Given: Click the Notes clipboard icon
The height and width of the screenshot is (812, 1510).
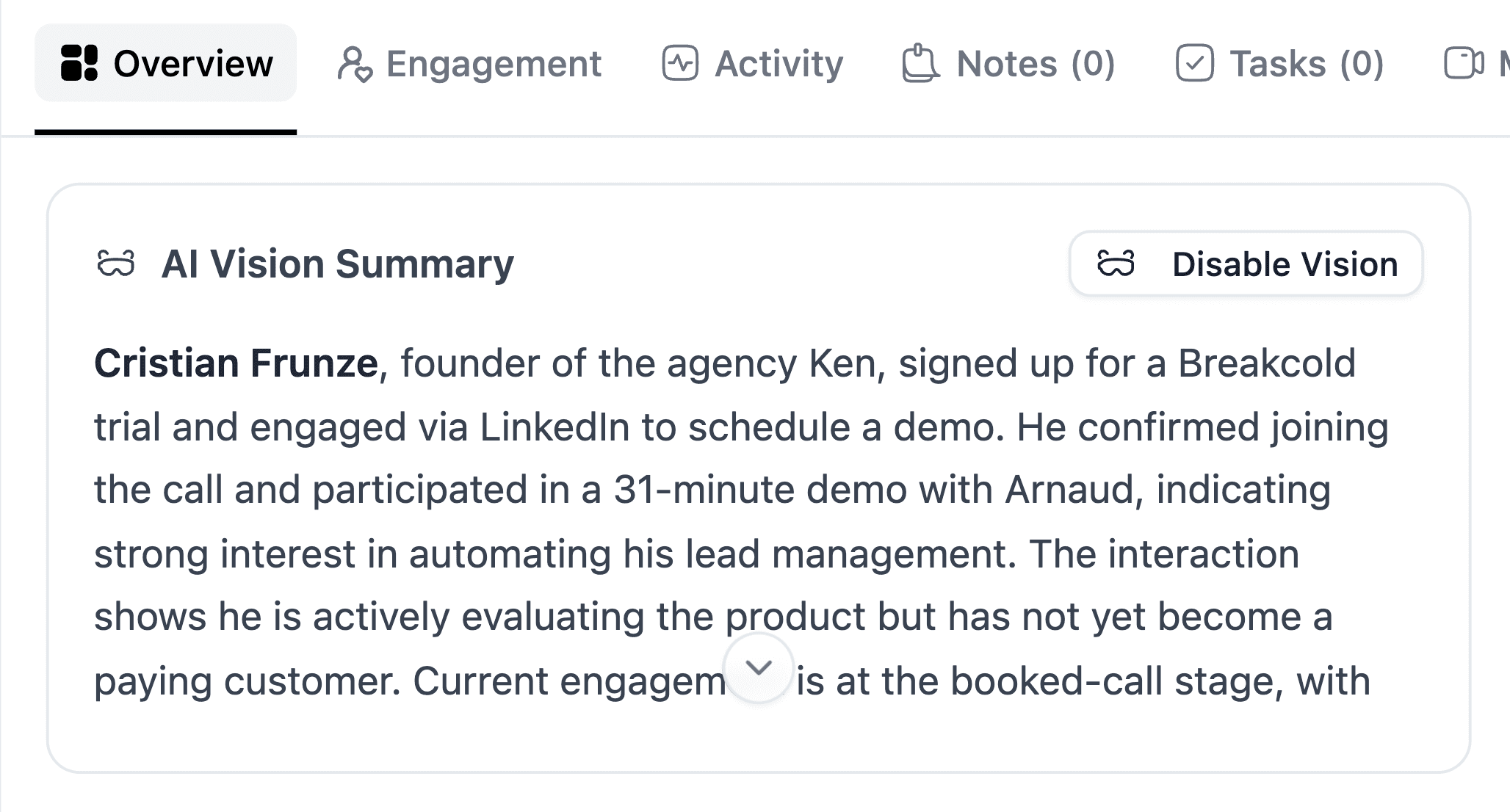Looking at the screenshot, I should [920, 62].
